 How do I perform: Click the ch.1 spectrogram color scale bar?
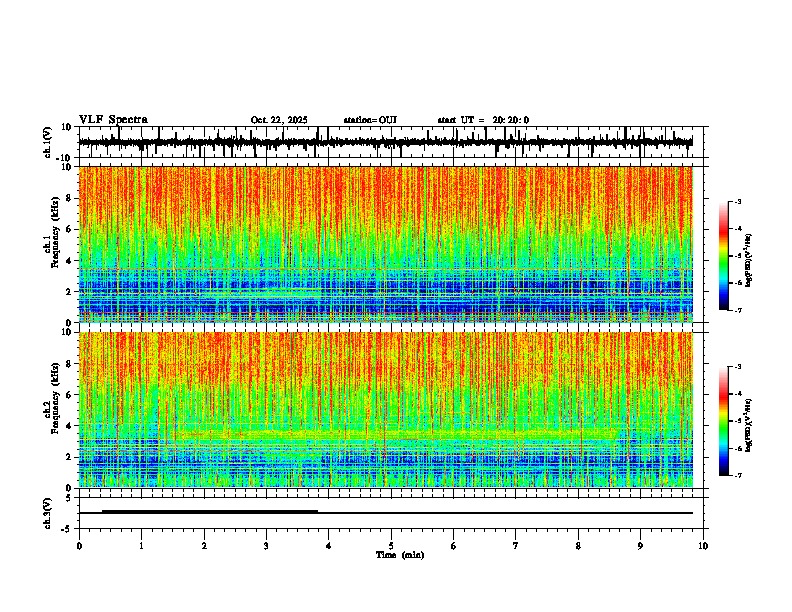724,255
